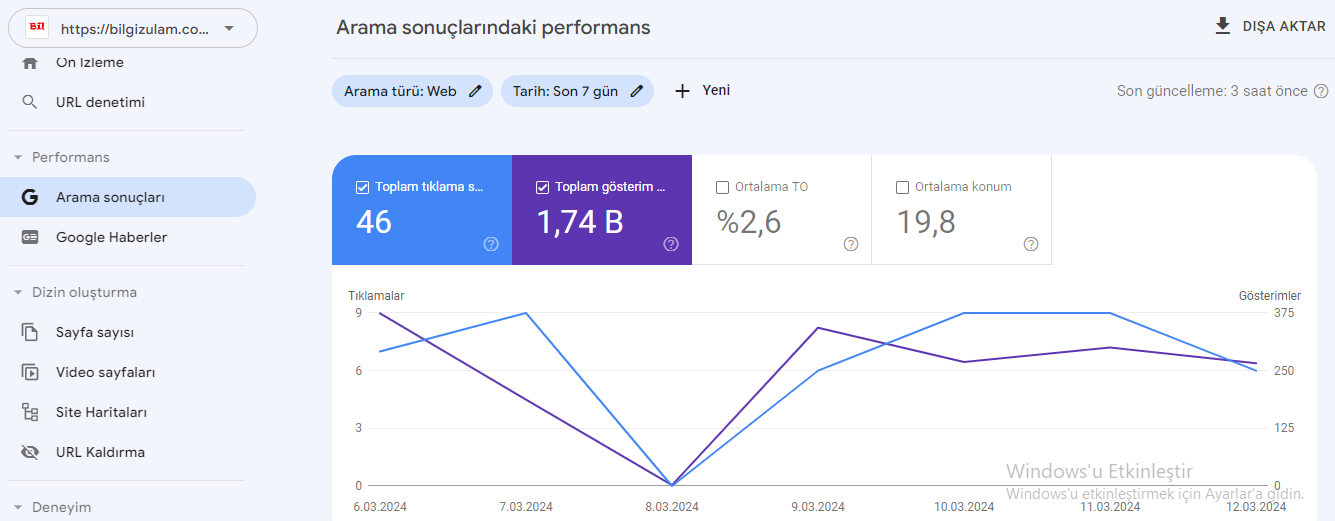Enable the Ortalama konum checkbox
Screen dimensions: 1335x521
coord(903,187)
